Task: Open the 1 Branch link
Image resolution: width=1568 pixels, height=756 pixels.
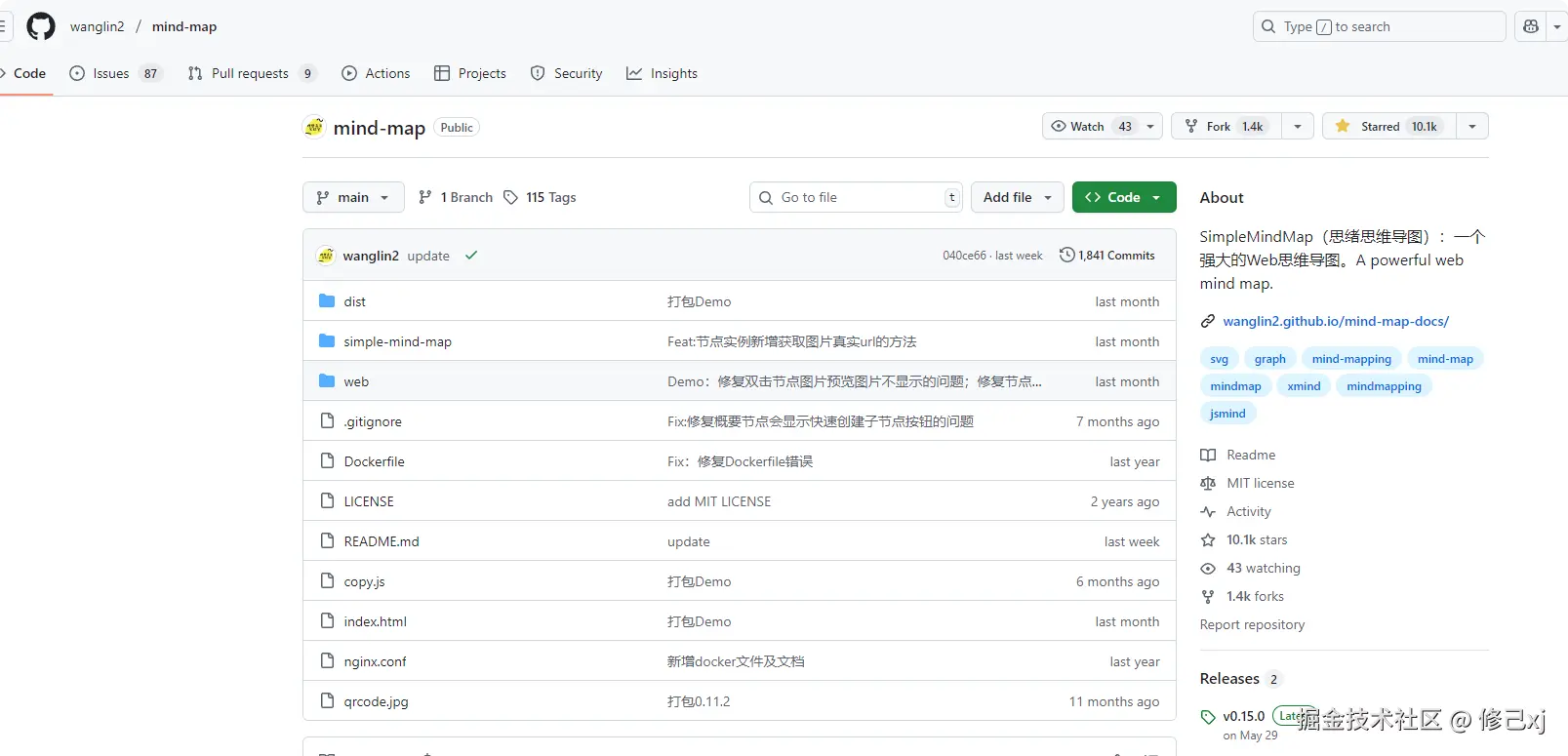Action: coord(456,197)
